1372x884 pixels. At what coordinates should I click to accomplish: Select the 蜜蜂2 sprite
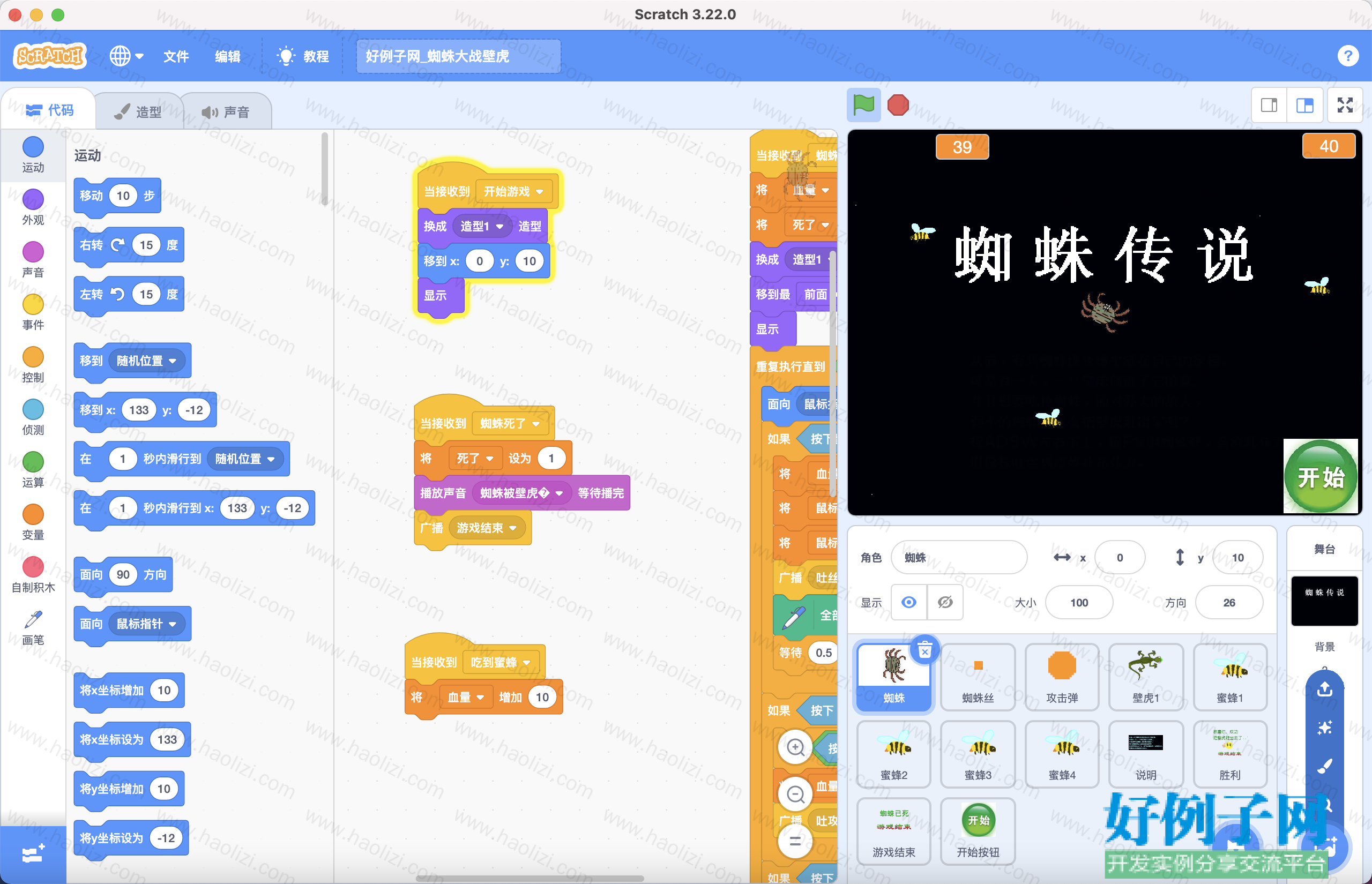point(894,754)
